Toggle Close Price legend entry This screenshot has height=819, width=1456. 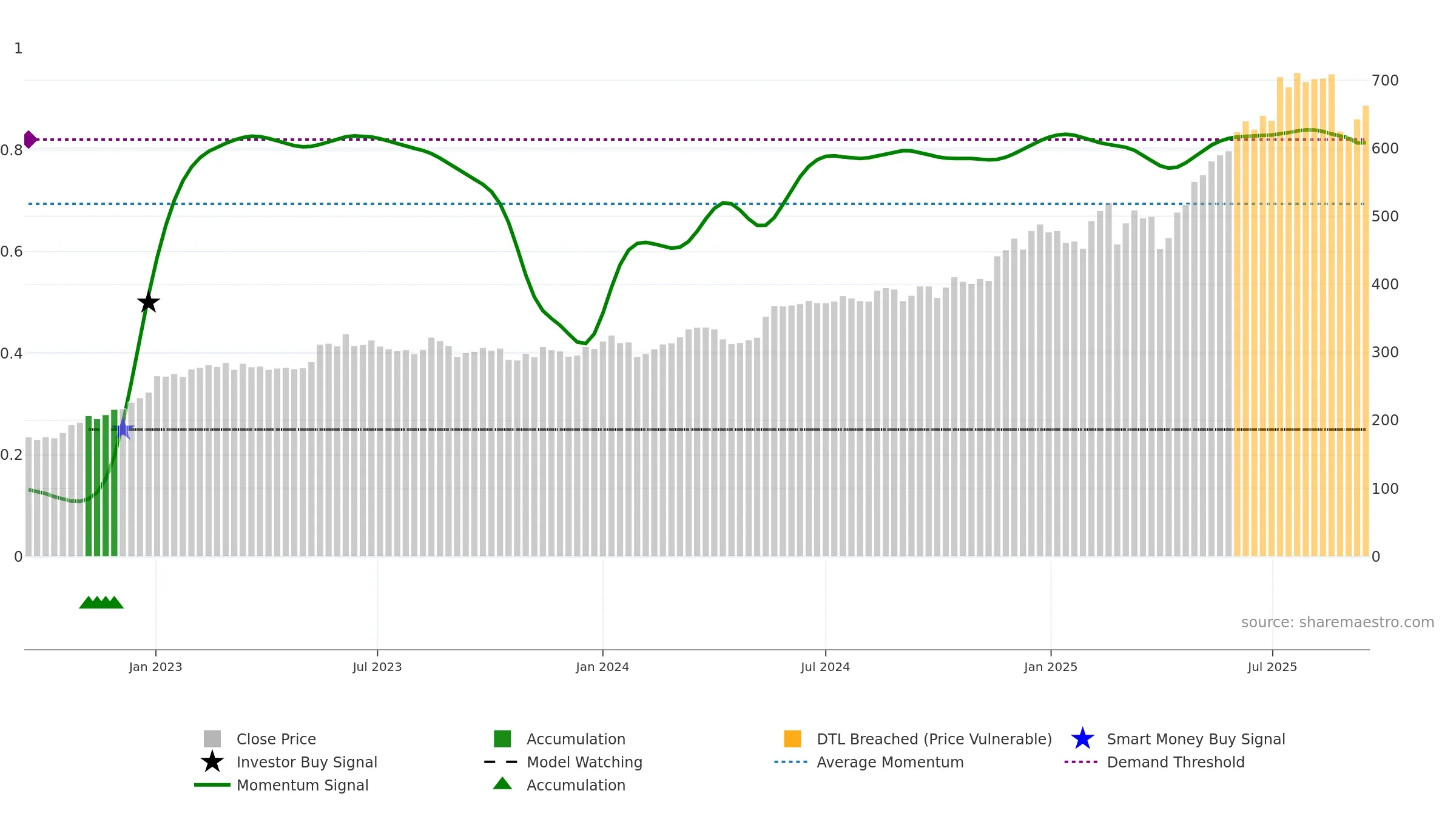276,739
